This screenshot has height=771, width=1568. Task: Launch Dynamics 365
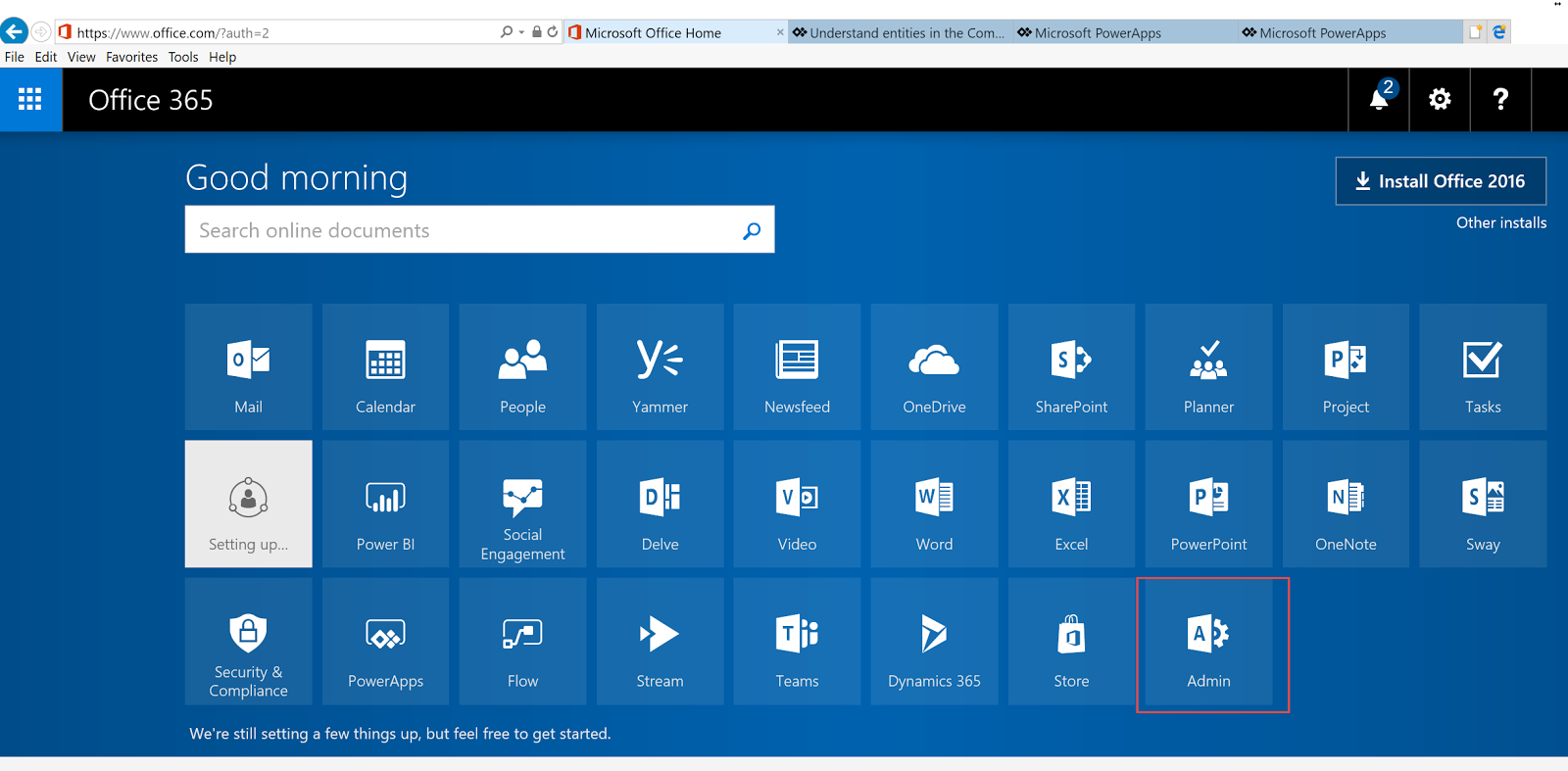pyautogui.click(x=934, y=641)
